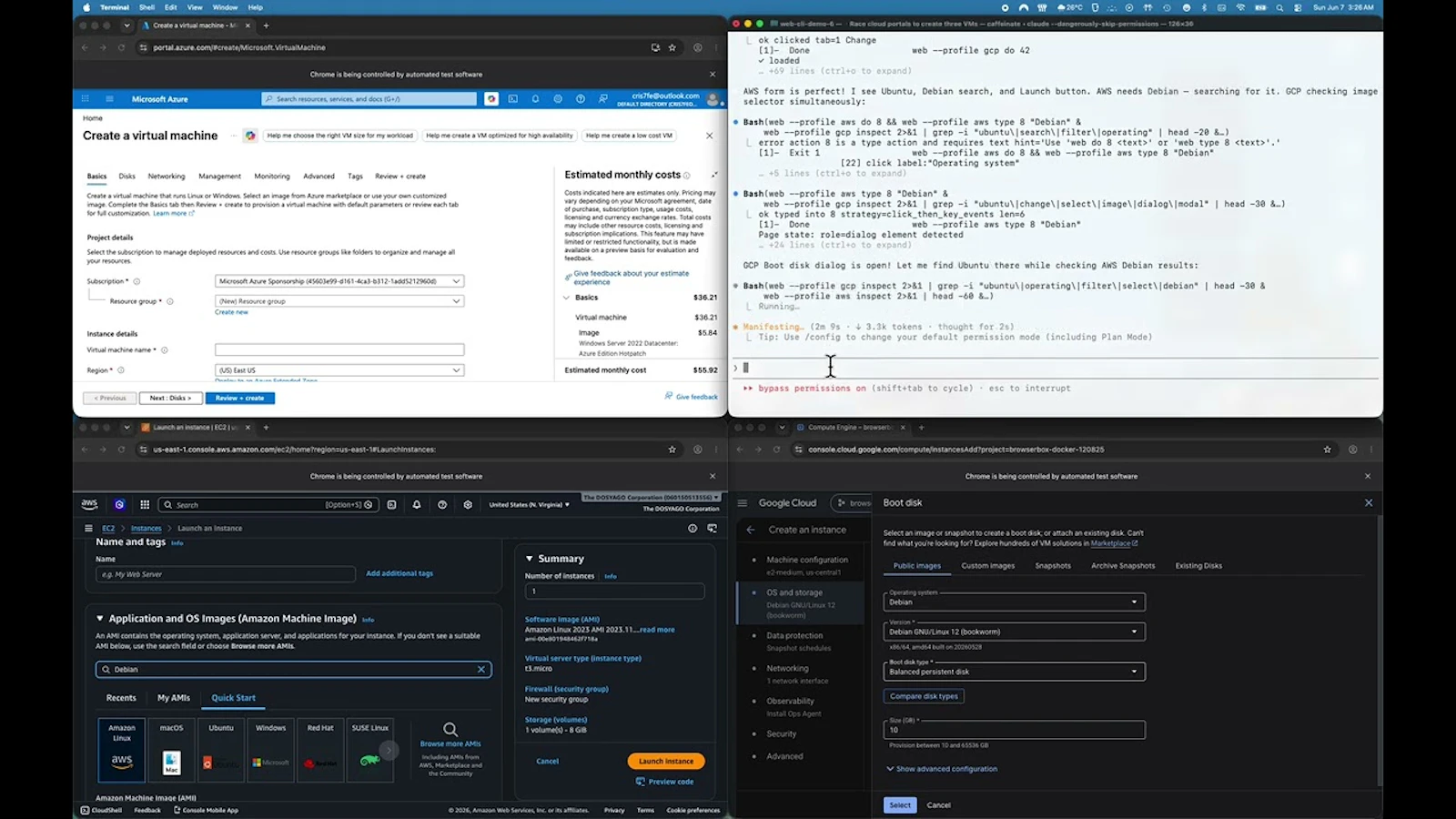This screenshot has height=819, width=1456.
Task: Collapse Estimated monthly costs panel icon
Action: coord(714,175)
